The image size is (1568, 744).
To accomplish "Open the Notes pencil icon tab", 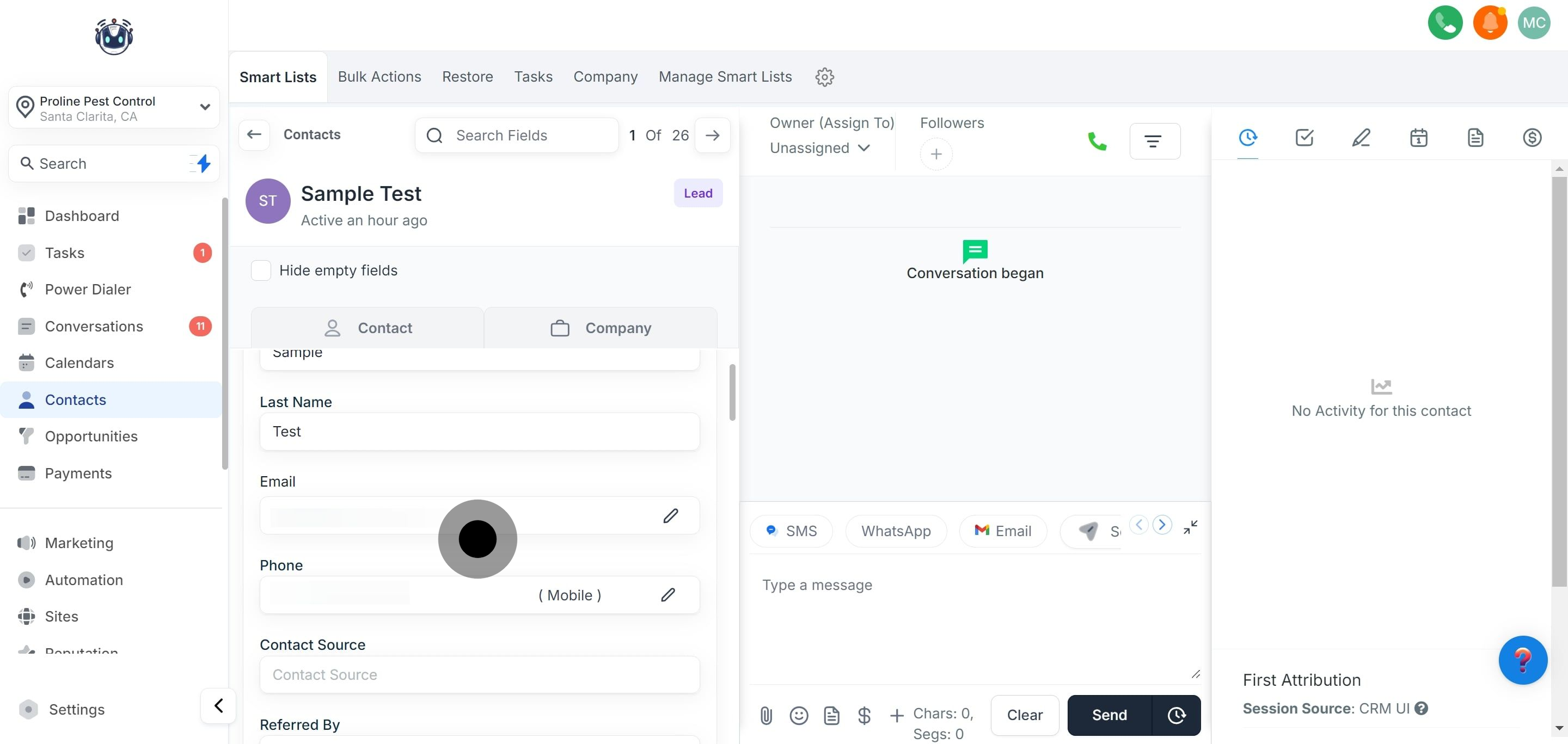I will [1361, 138].
